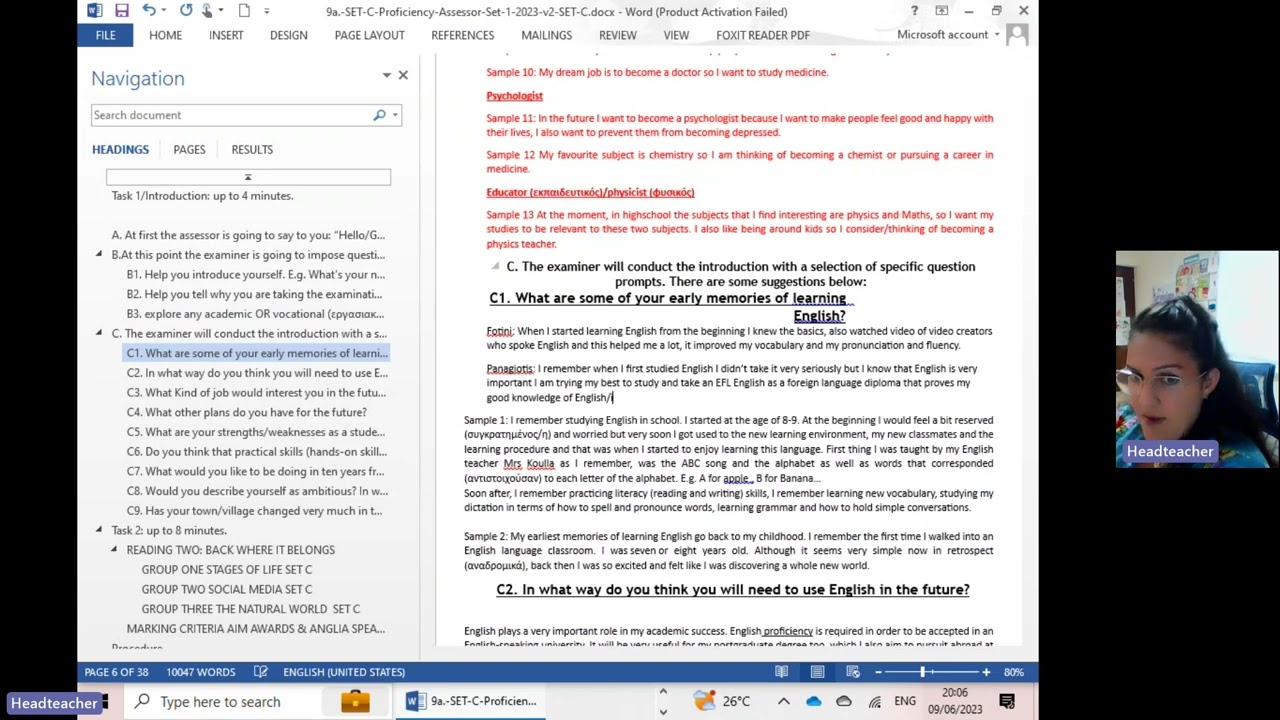The width and height of the screenshot is (1280, 720).
Task: Select the HEADINGS navigation tab
Action: 120,149
